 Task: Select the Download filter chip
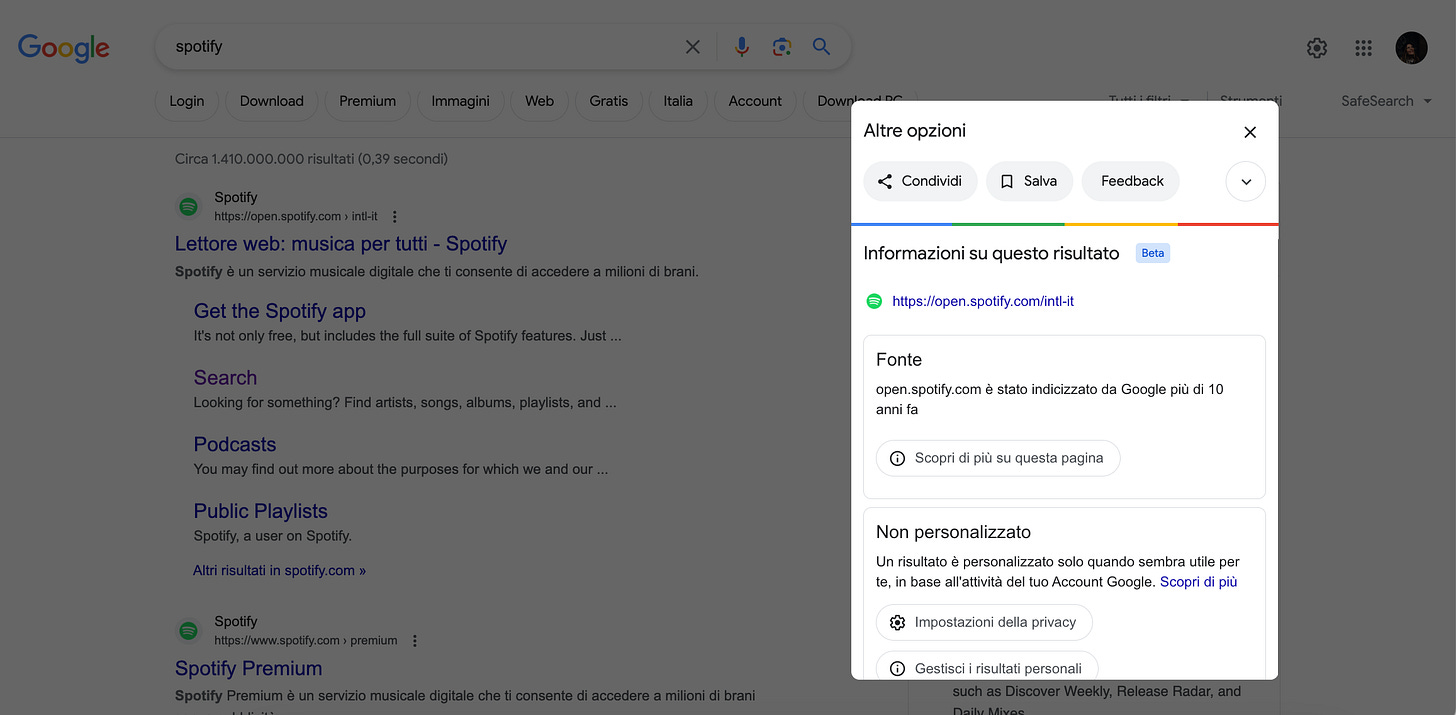pos(272,101)
